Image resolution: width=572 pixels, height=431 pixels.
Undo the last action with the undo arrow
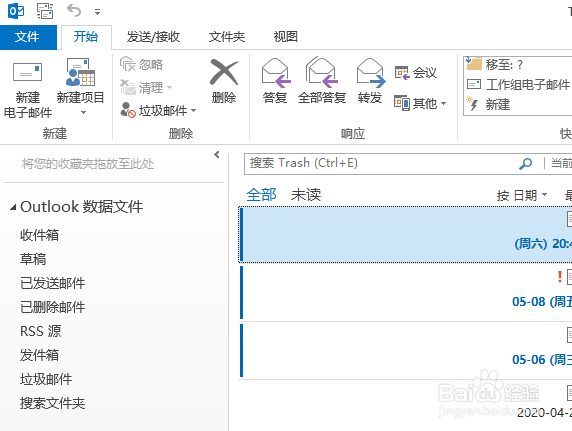click(74, 11)
